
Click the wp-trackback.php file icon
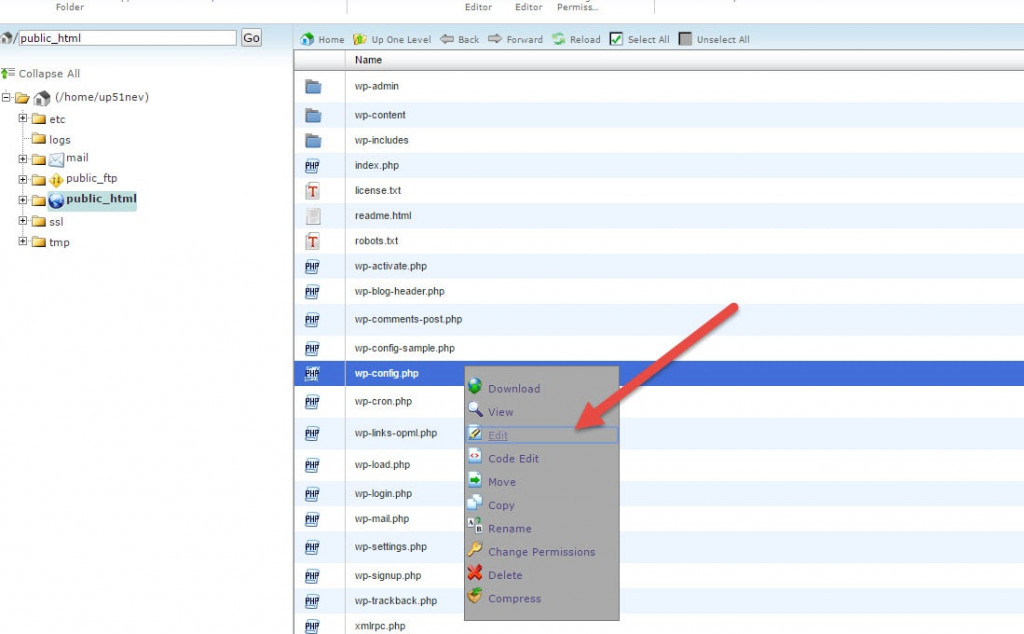pos(312,601)
